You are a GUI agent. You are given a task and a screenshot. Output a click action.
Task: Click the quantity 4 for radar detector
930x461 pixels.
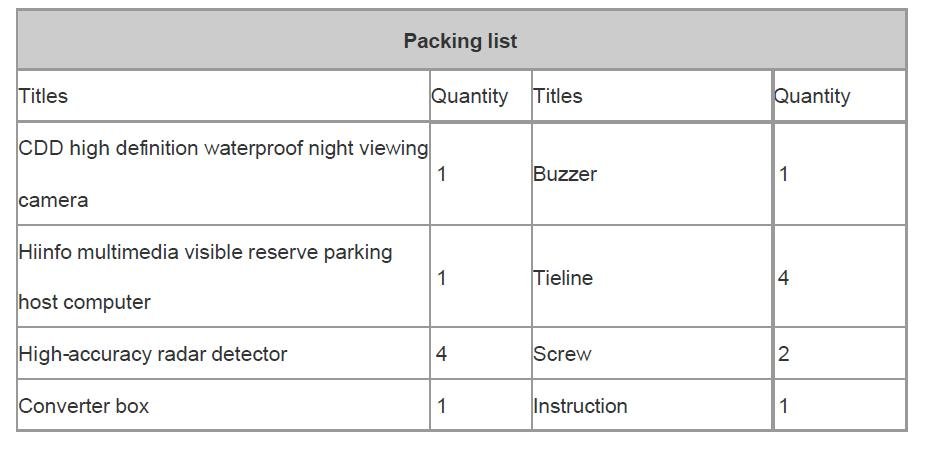[442, 354]
